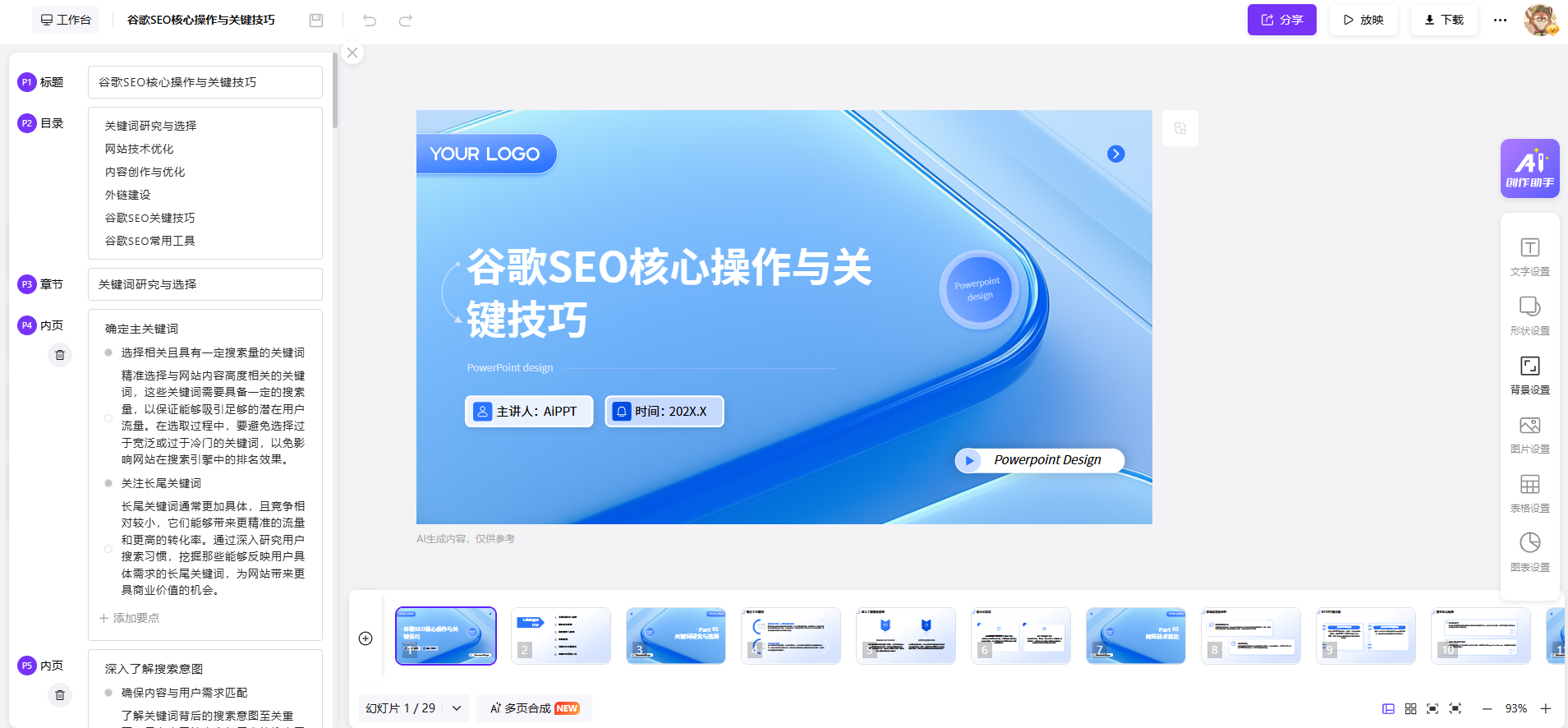Open 表格设置 table settings

click(x=1529, y=494)
